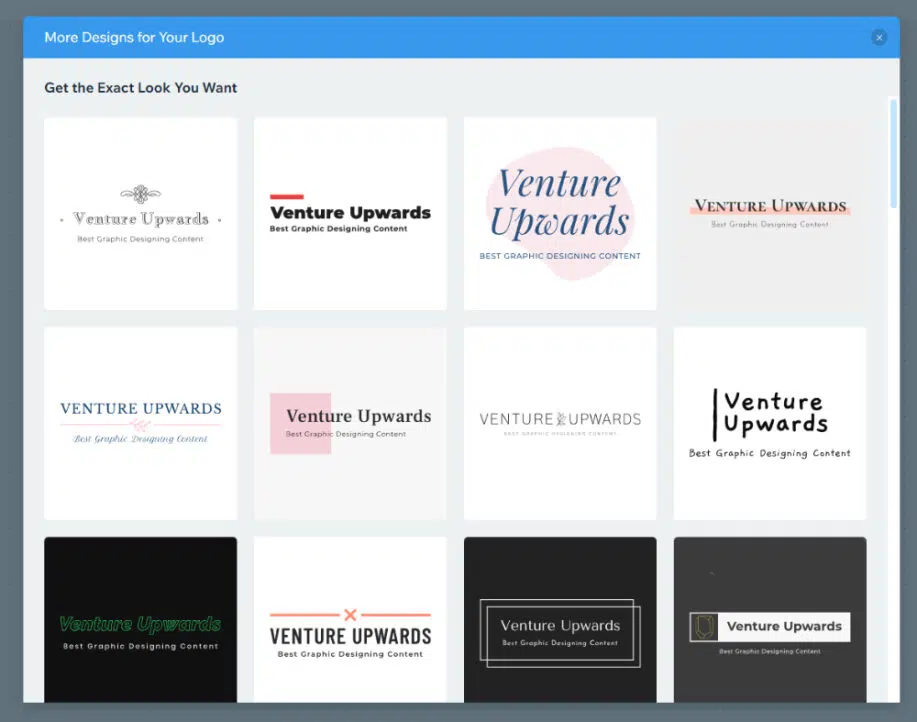Choose the handwritten logo with vertical bar
Image resolution: width=917 pixels, height=722 pixels.
tap(770, 423)
